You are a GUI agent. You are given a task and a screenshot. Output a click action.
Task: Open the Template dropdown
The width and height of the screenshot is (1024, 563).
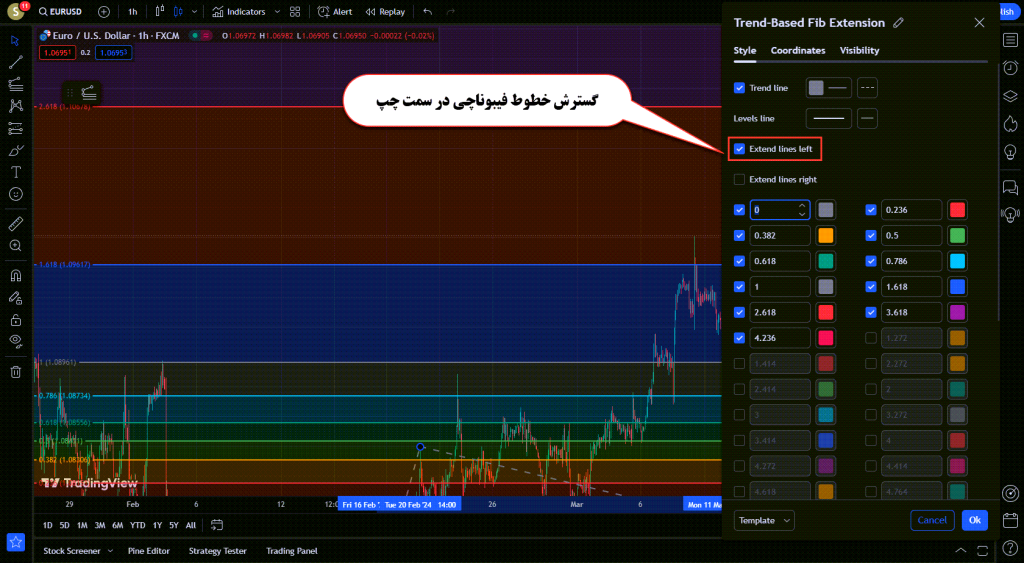764,521
